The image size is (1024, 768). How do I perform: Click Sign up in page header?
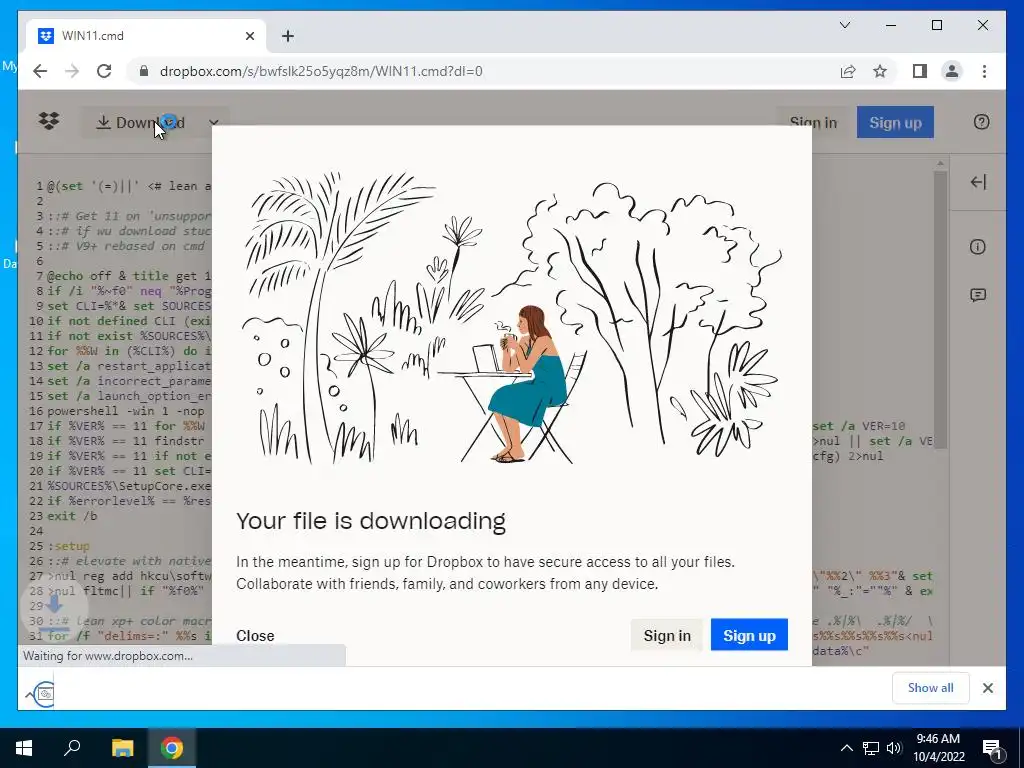tap(895, 123)
